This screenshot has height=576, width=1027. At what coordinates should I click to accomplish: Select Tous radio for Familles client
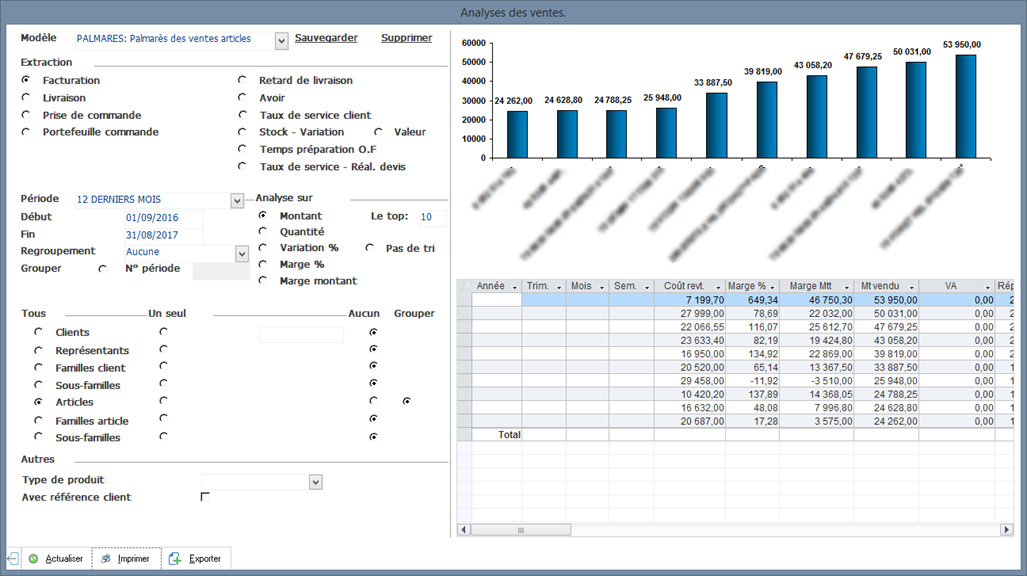(x=39, y=368)
